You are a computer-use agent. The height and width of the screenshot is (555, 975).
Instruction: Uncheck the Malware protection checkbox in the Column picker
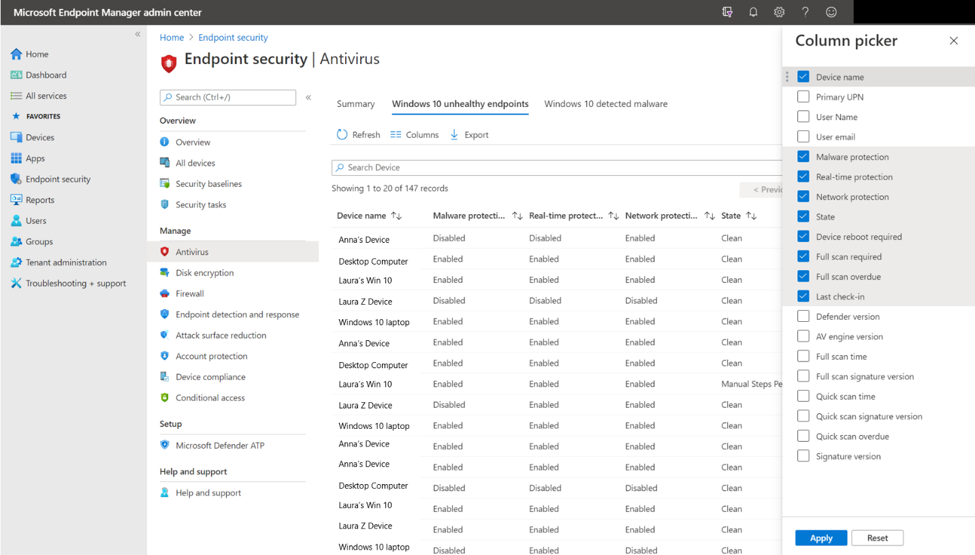[x=803, y=157]
